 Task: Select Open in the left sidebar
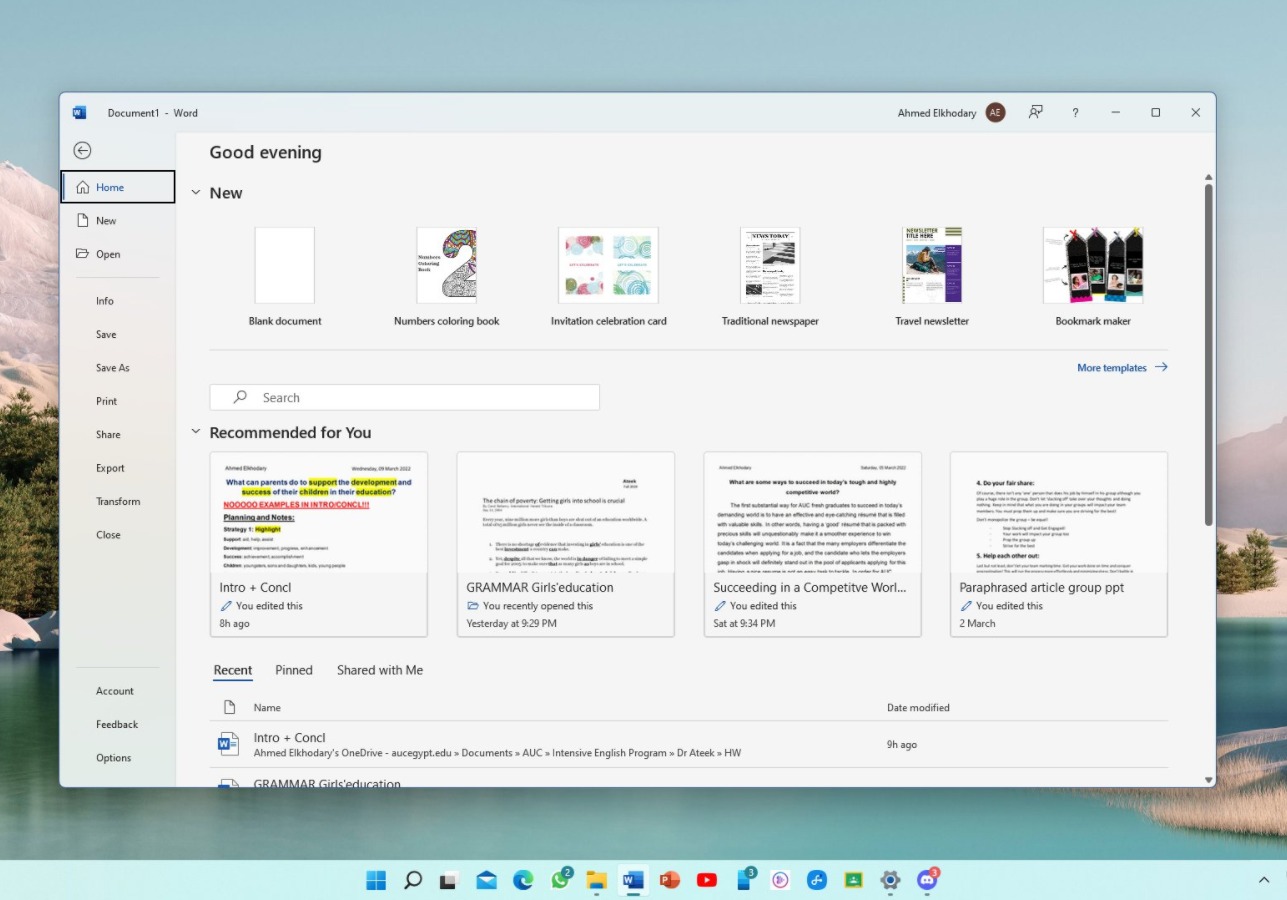(x=118, y=254)
